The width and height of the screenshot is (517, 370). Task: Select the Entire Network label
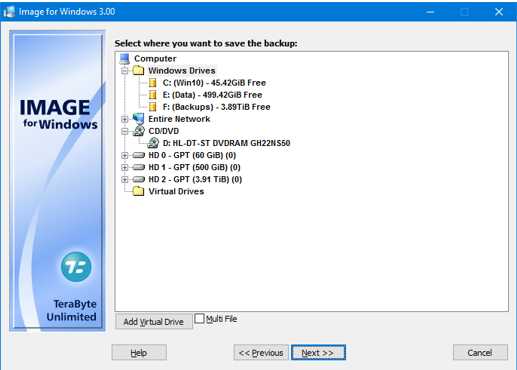[x=179, y=119]
